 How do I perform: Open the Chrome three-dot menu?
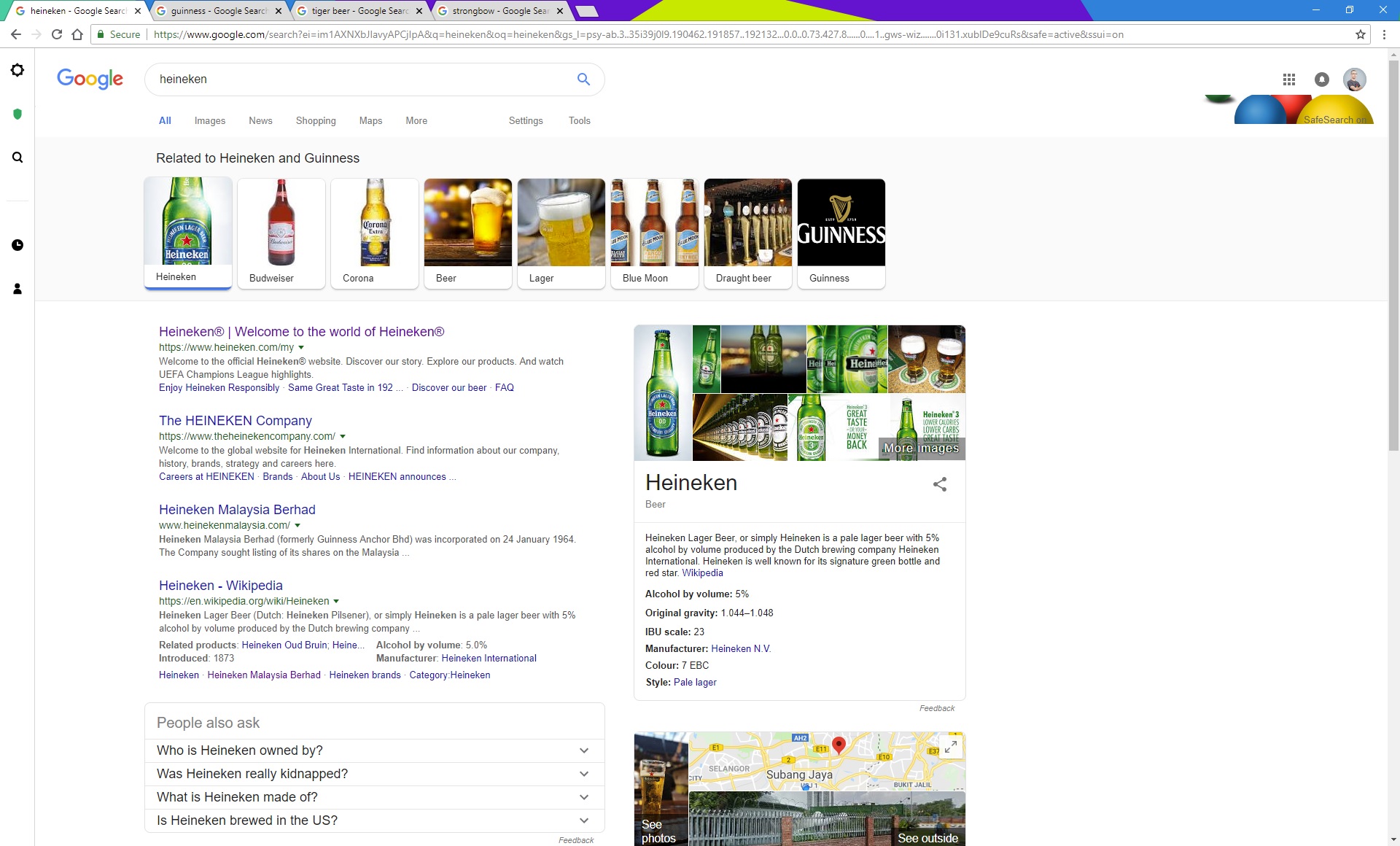coord(1384,34)
